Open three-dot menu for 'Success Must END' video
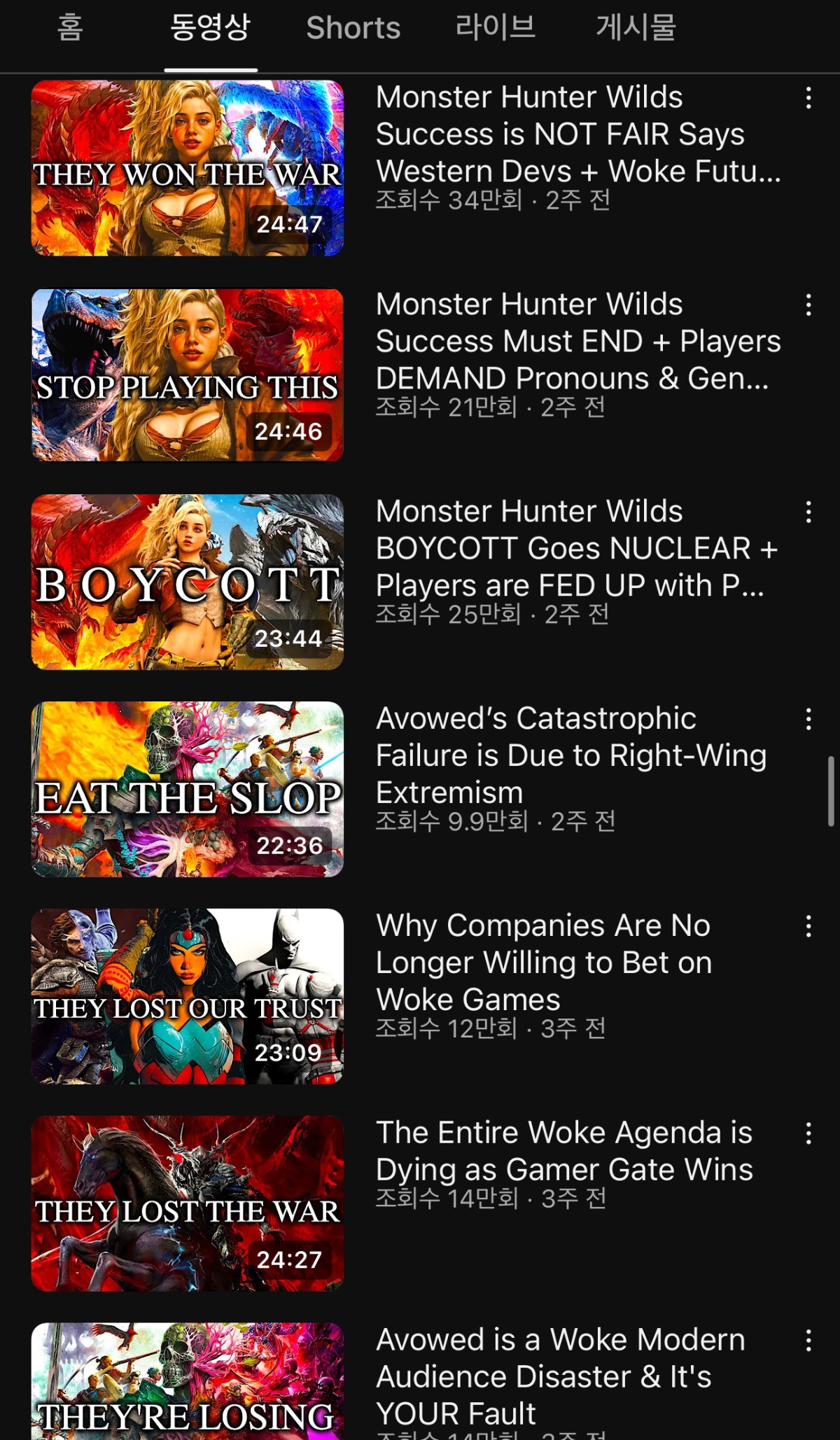The width and height of the screenshot is (840, 1440). coord(808,305)
